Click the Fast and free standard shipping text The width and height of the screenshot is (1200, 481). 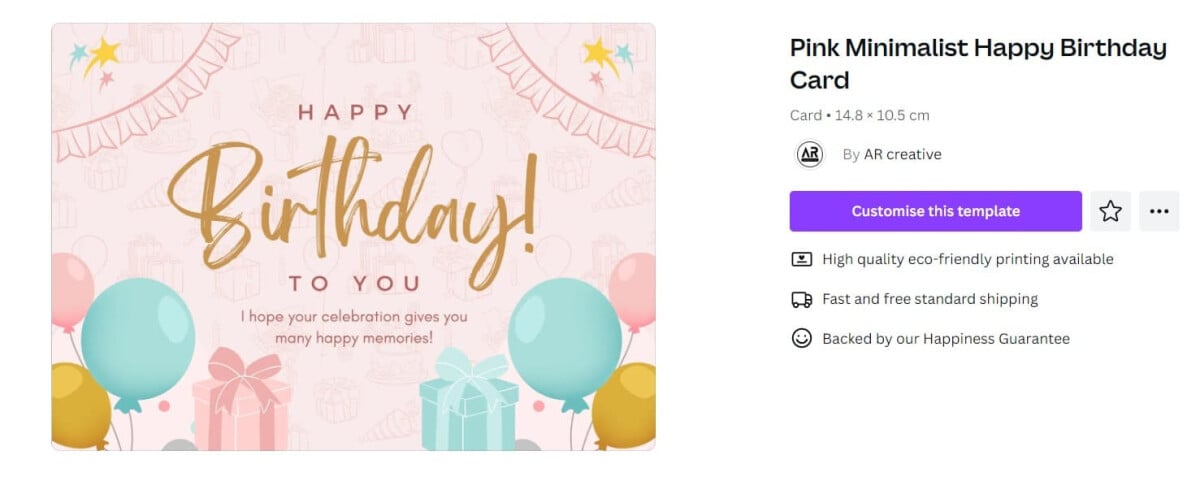click(x=929, y=299)
